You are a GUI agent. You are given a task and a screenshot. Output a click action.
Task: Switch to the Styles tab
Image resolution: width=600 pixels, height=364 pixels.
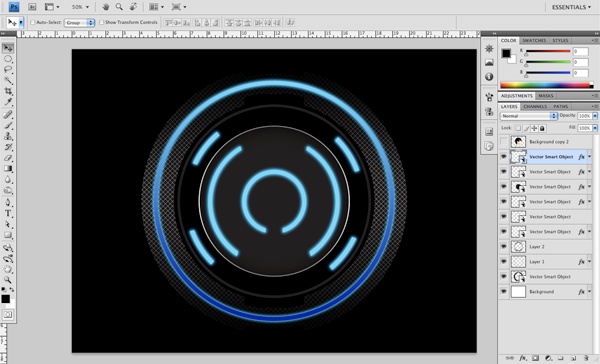(560, 40)
